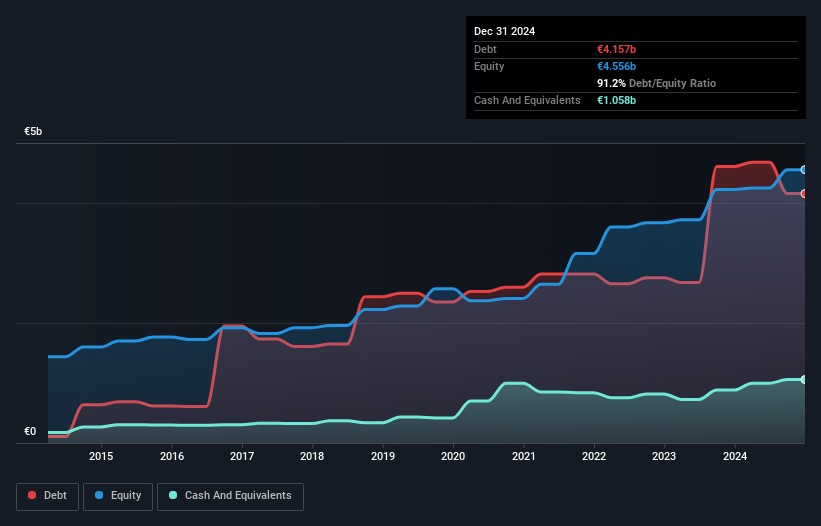Select the 2022 x-axis label
The width and height of the screenshot is (821, 526).
[594, 457]
